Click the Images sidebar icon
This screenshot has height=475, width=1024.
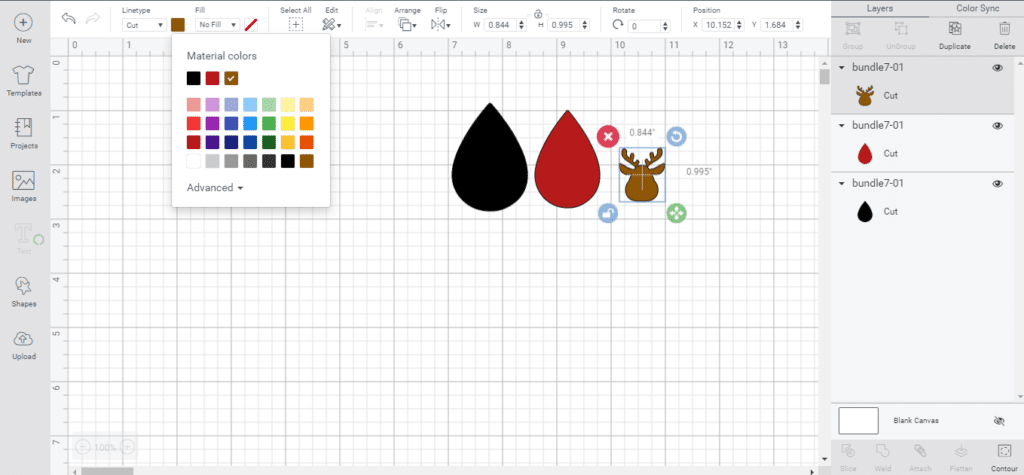(24, 181)
